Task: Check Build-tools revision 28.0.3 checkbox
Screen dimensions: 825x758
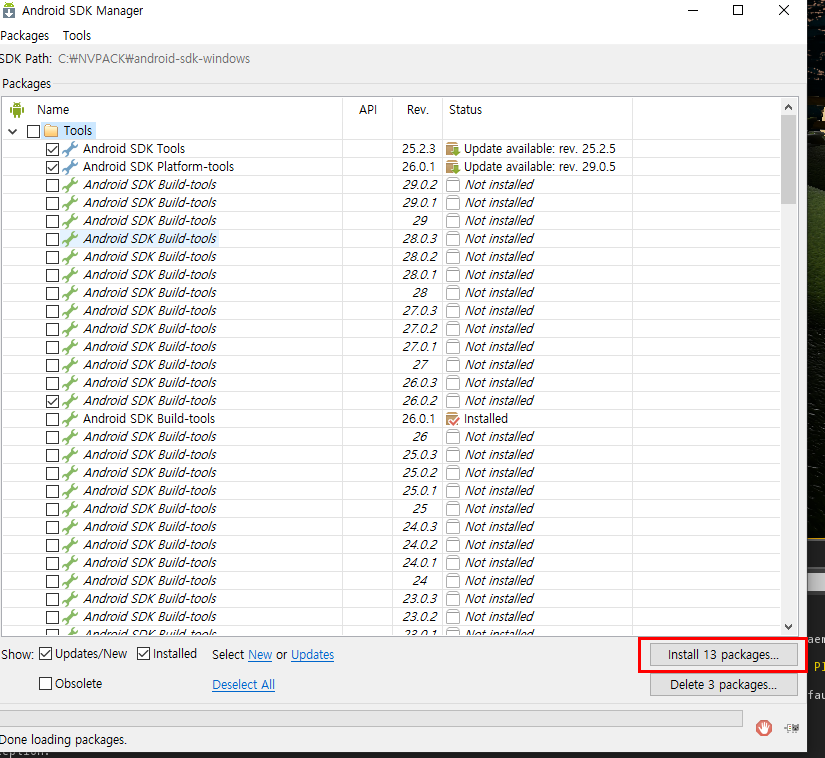Action: (x=52, y=239)
